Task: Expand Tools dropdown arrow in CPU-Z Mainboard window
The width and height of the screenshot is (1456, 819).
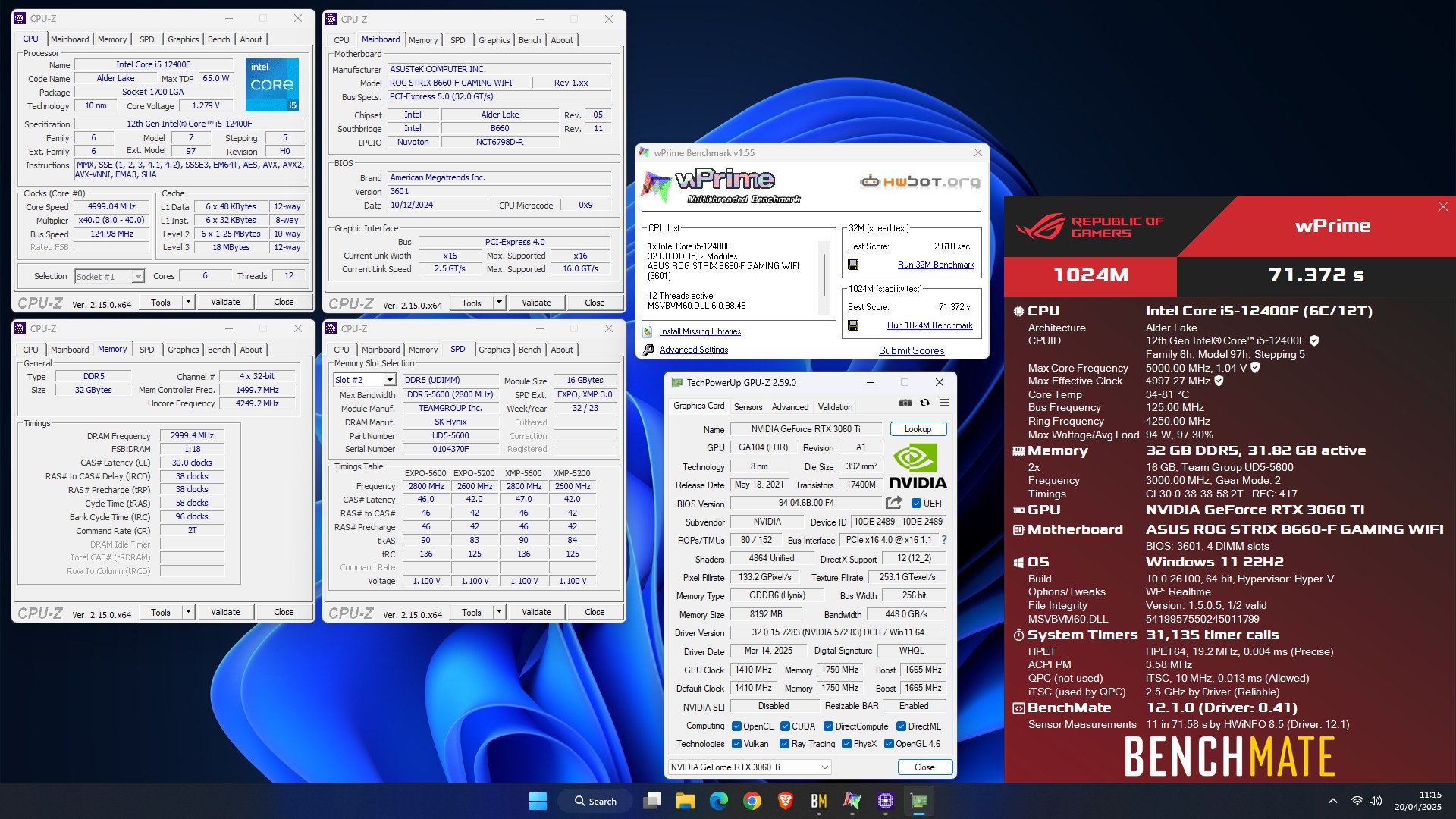Action: click(499, 303)
